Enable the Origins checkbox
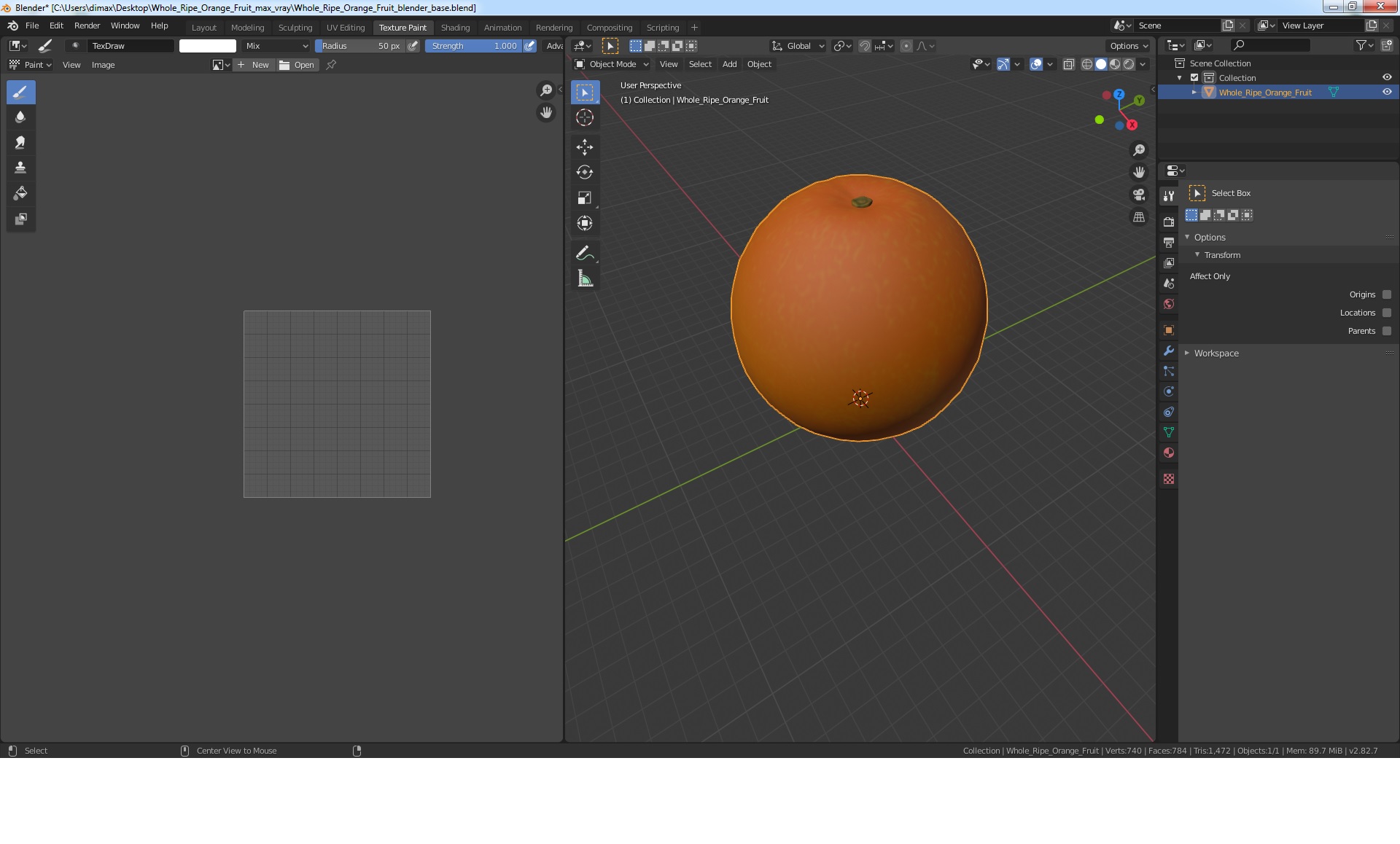This screenshot has width=1400, height=844. (1387, 294)
